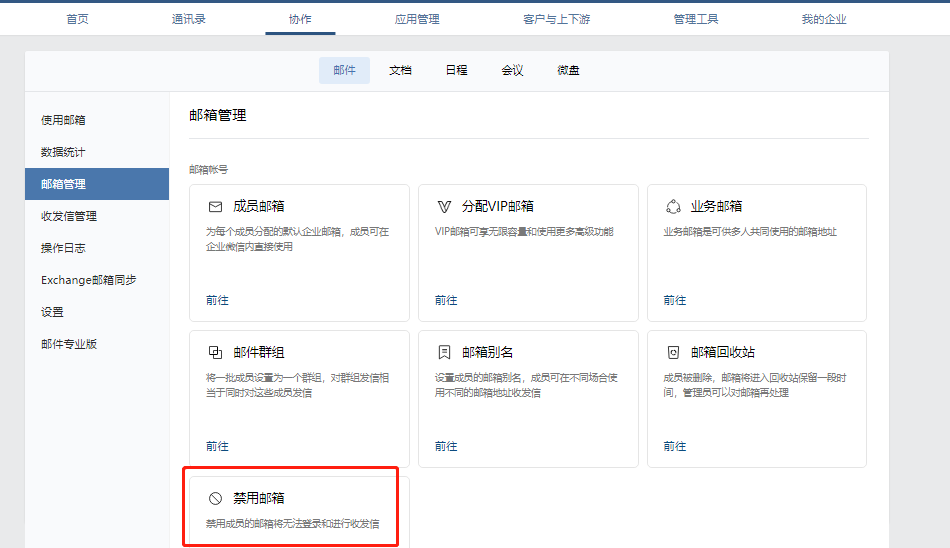Click the 邮件群组 group icon
This screenshot has height=548, width=950.
pos(215,352)
